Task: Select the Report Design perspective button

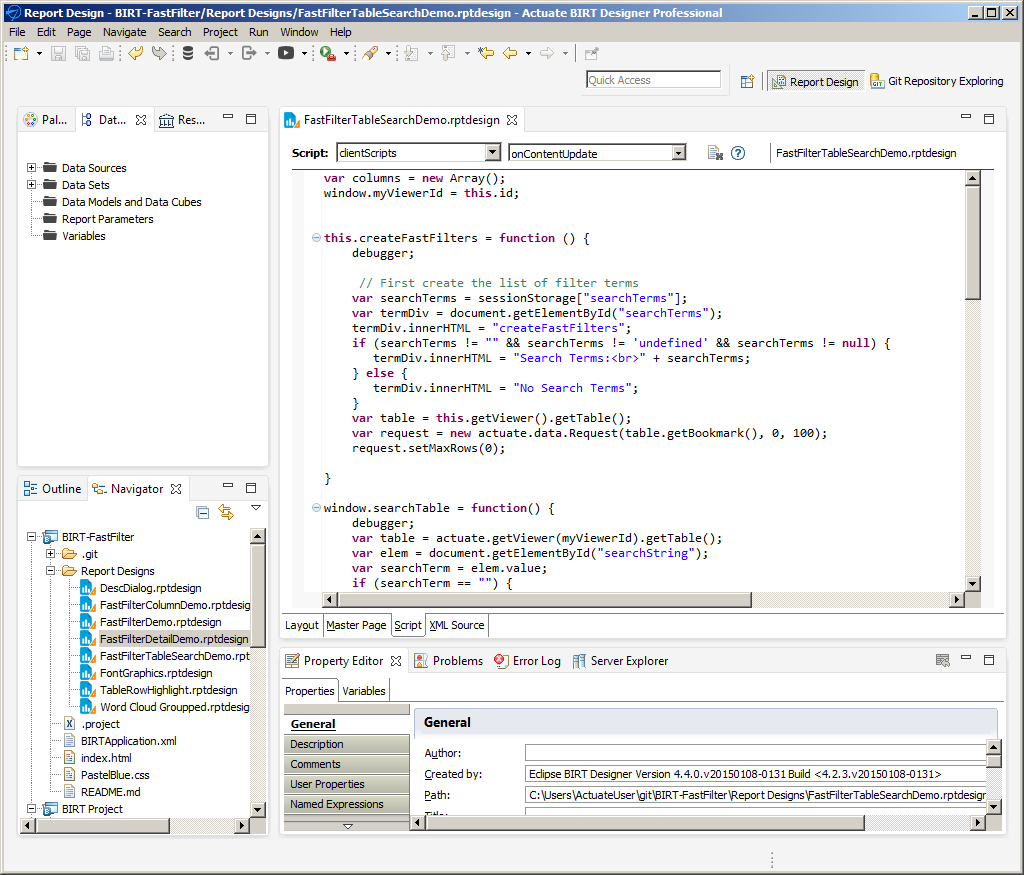Action: click(816, 82)
